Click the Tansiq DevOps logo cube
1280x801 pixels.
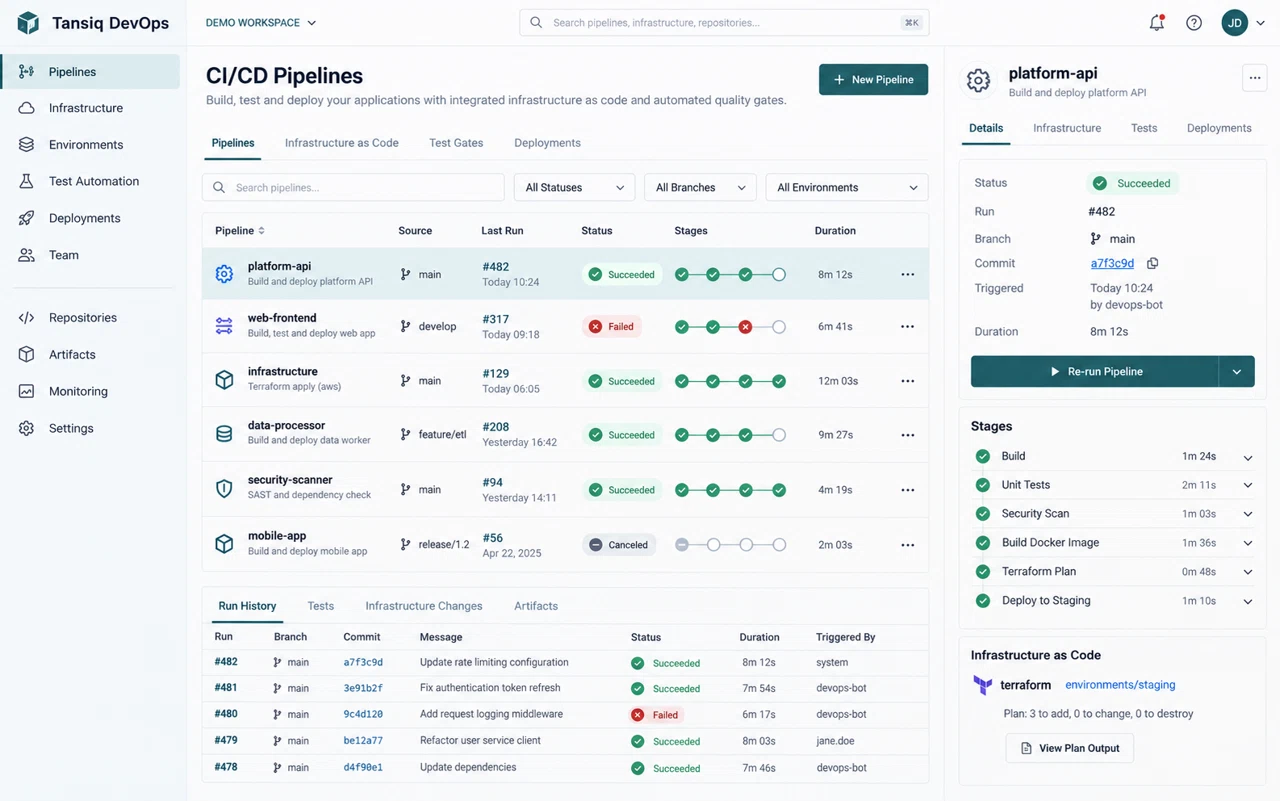point(28,22)
